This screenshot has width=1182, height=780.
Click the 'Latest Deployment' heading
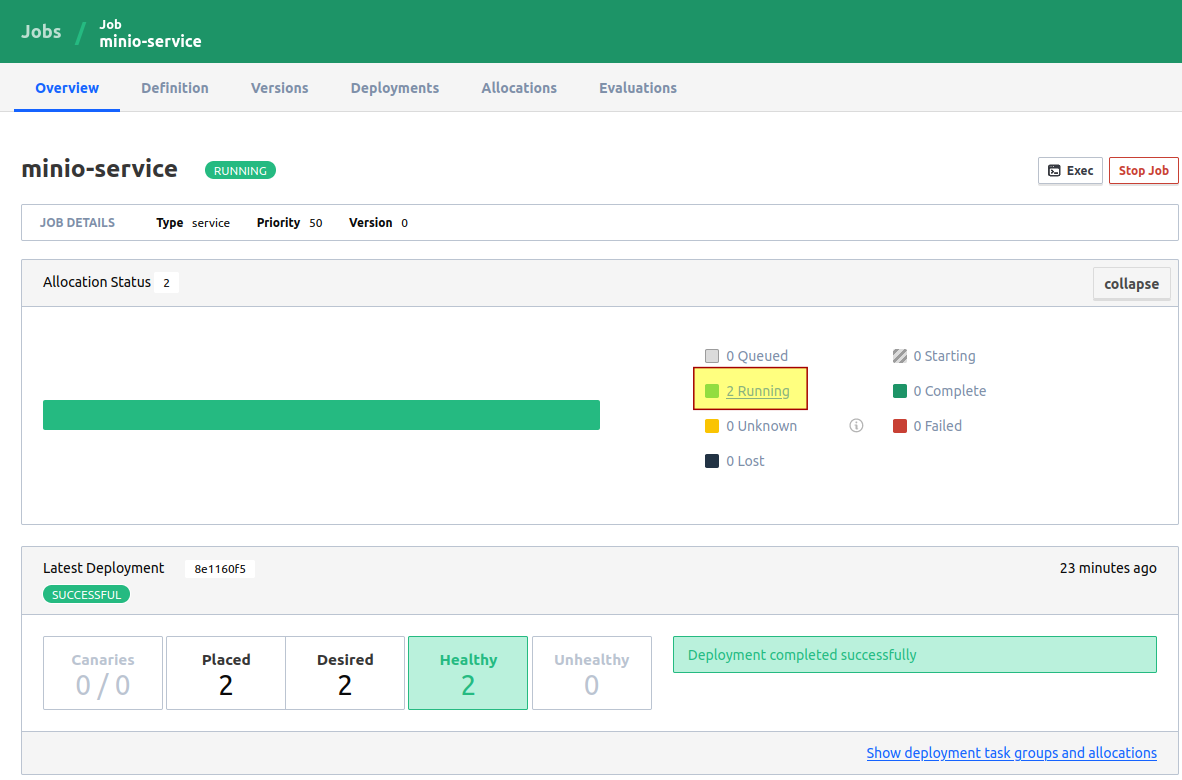coord(103,568)
